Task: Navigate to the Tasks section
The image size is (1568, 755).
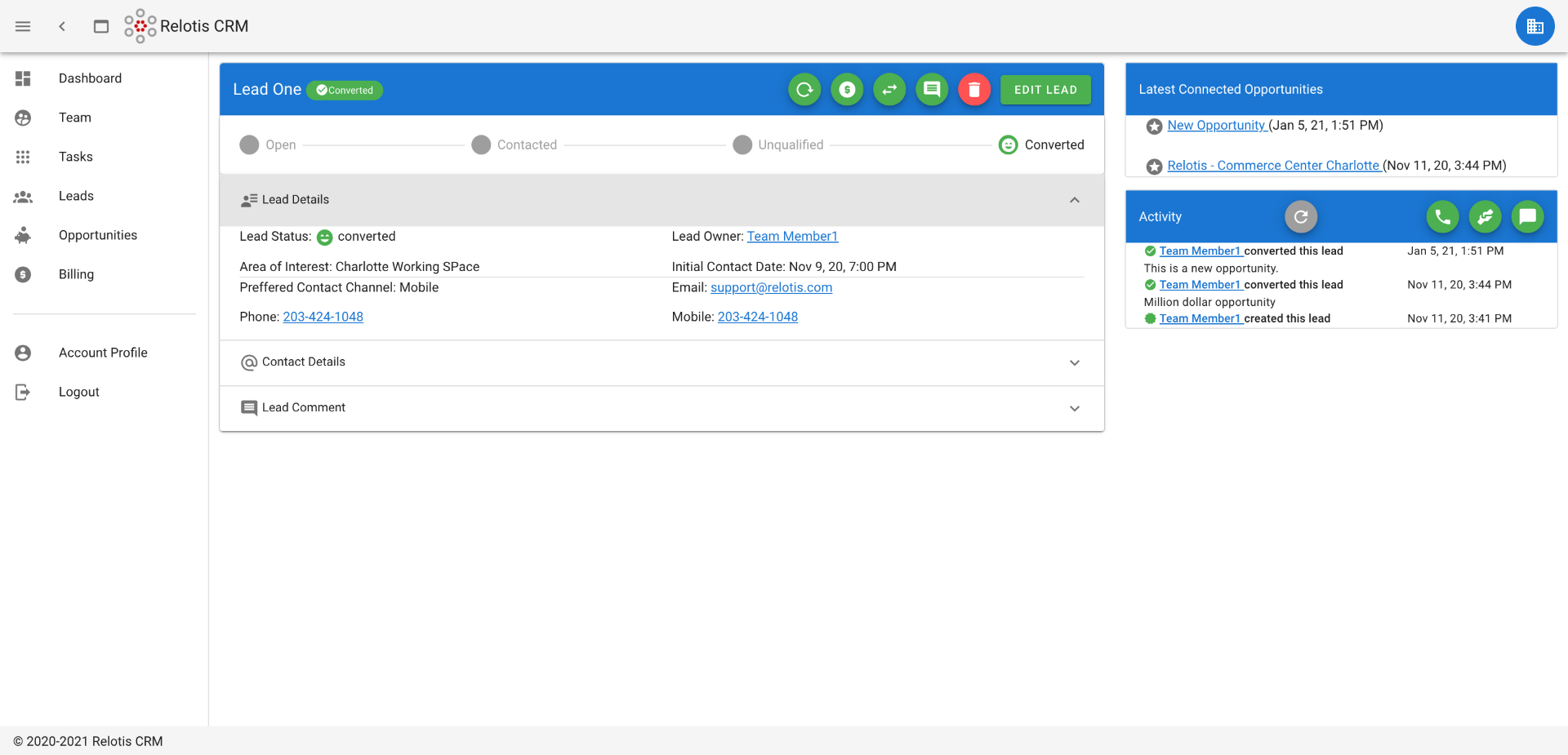Action: [x=76, y=157]
